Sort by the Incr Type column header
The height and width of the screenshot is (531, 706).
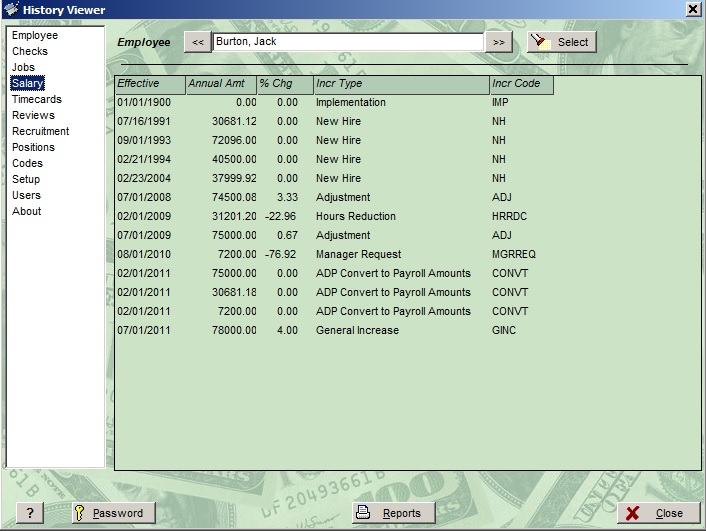click(x=402, y=84)
